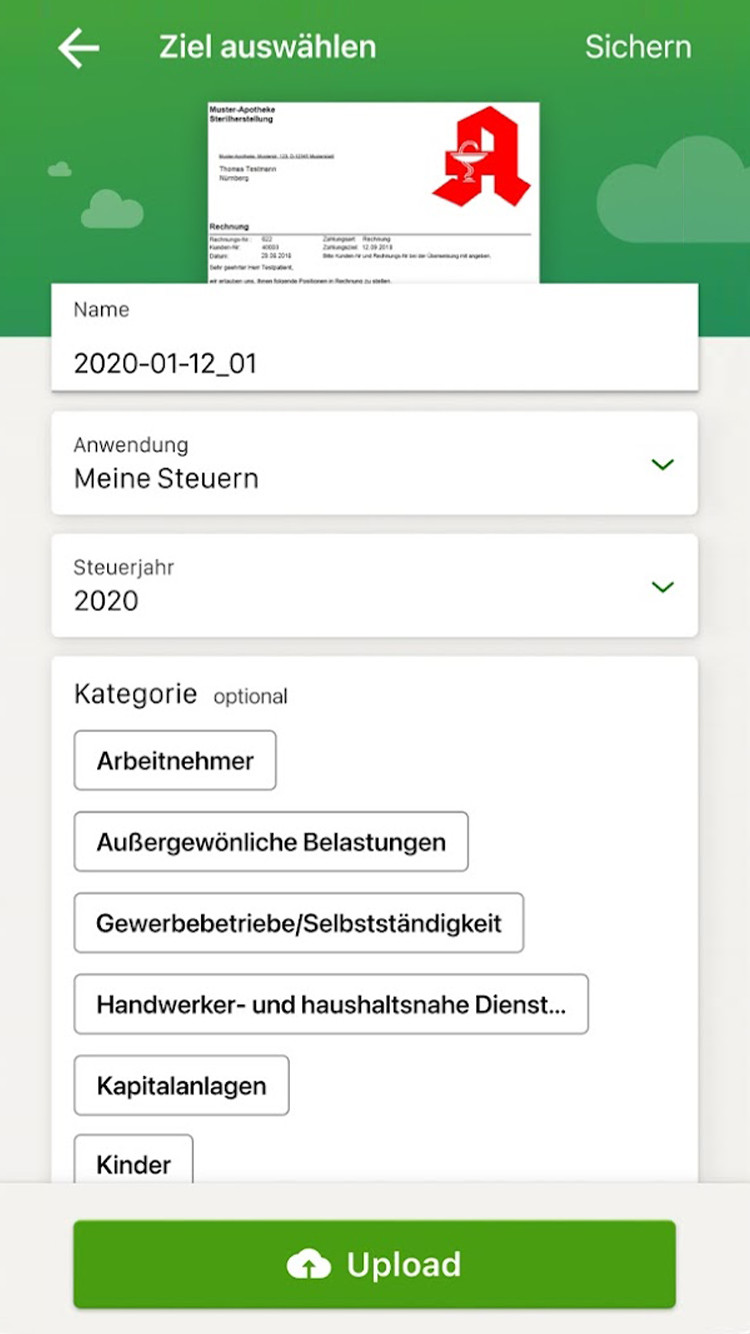The width and height of the screenshot is (750, 1334).
Task: Select the Außergewönliche Belastungen category
Action: (x=271, y=842)
